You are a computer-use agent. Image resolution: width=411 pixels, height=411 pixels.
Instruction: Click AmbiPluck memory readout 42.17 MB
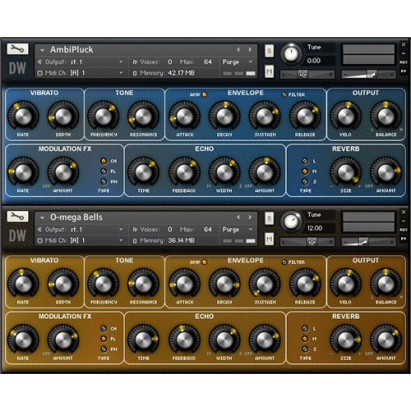(181, 73)
